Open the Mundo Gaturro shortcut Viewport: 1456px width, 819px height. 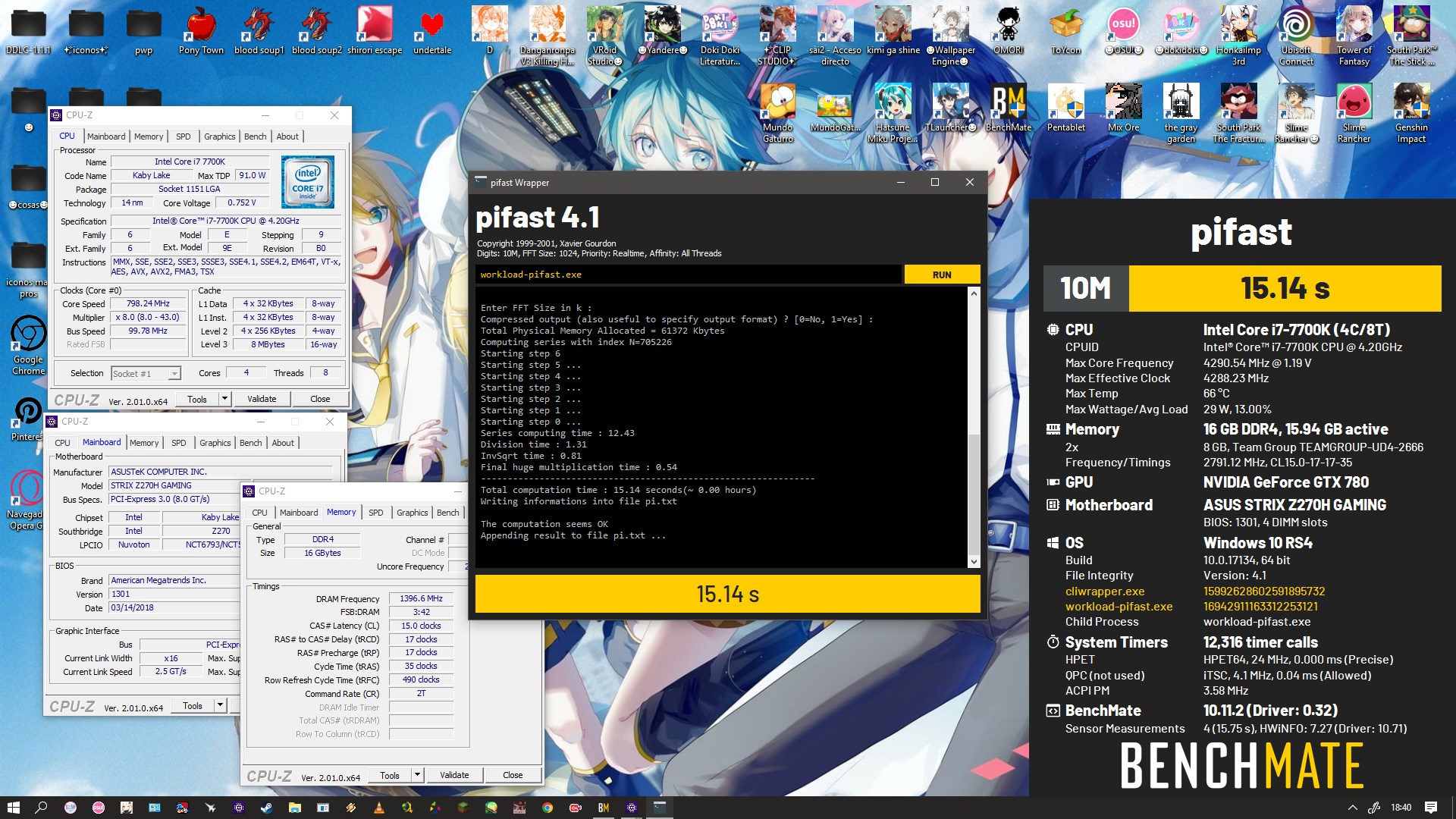tap(777, 112)
